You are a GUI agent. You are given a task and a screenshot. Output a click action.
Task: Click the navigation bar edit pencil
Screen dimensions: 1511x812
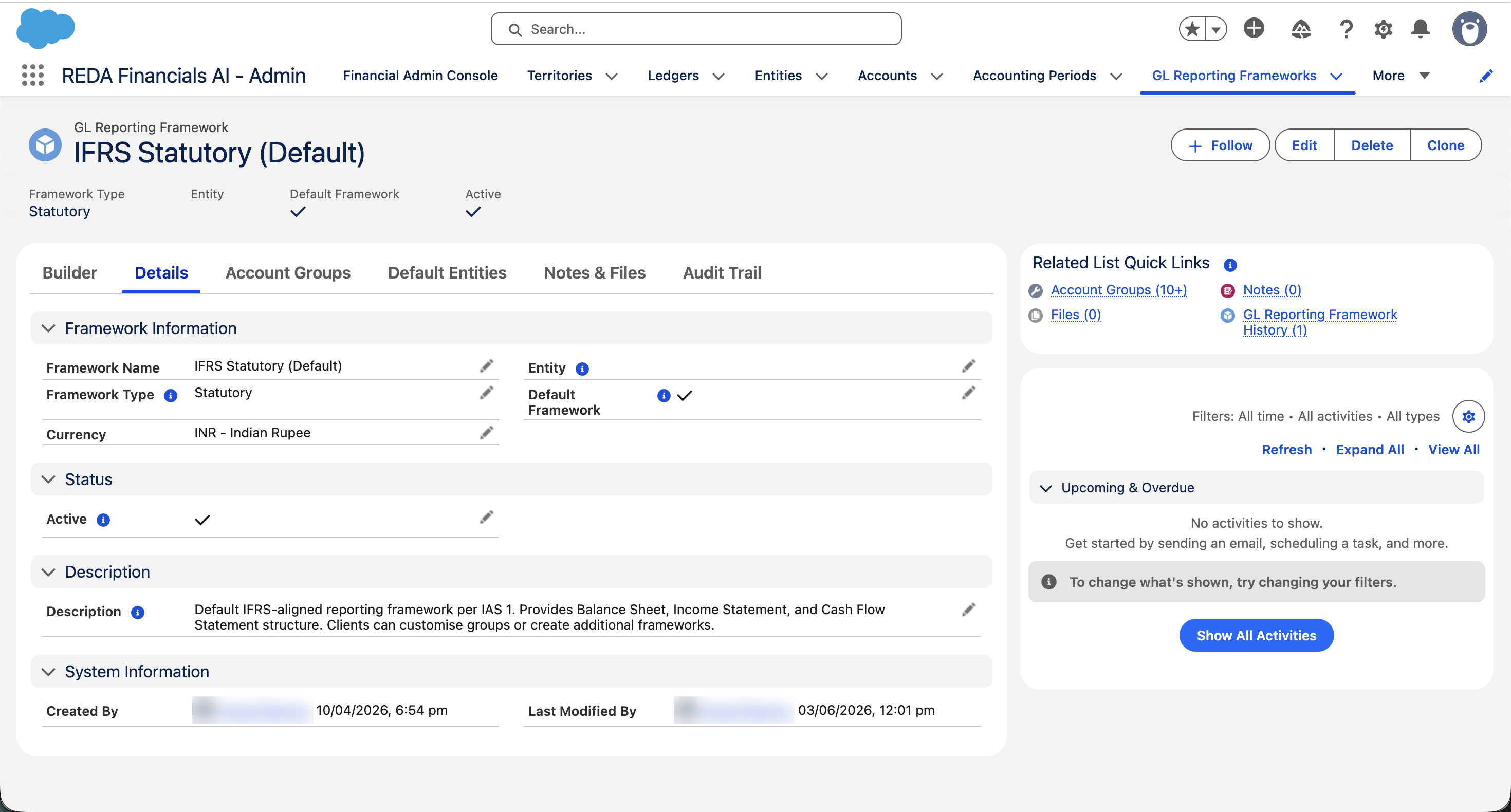pos(1485,76)
